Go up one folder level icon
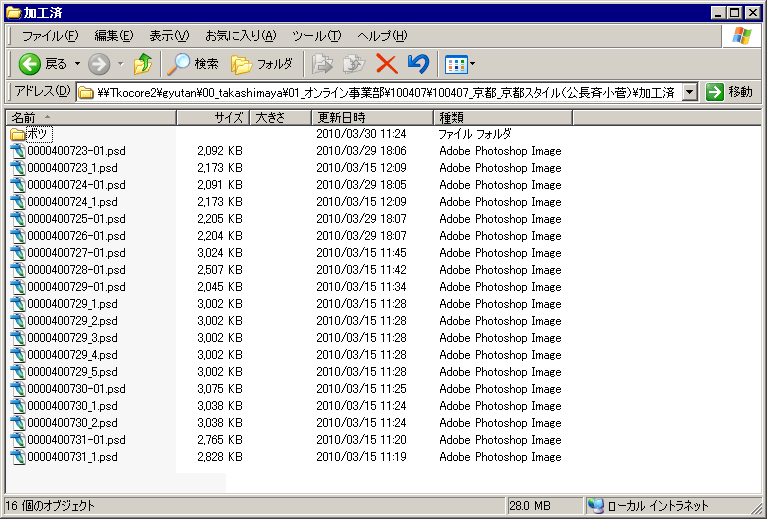This screenshot has height=519, width=767. pyautogui.click(x=143, y=64)
